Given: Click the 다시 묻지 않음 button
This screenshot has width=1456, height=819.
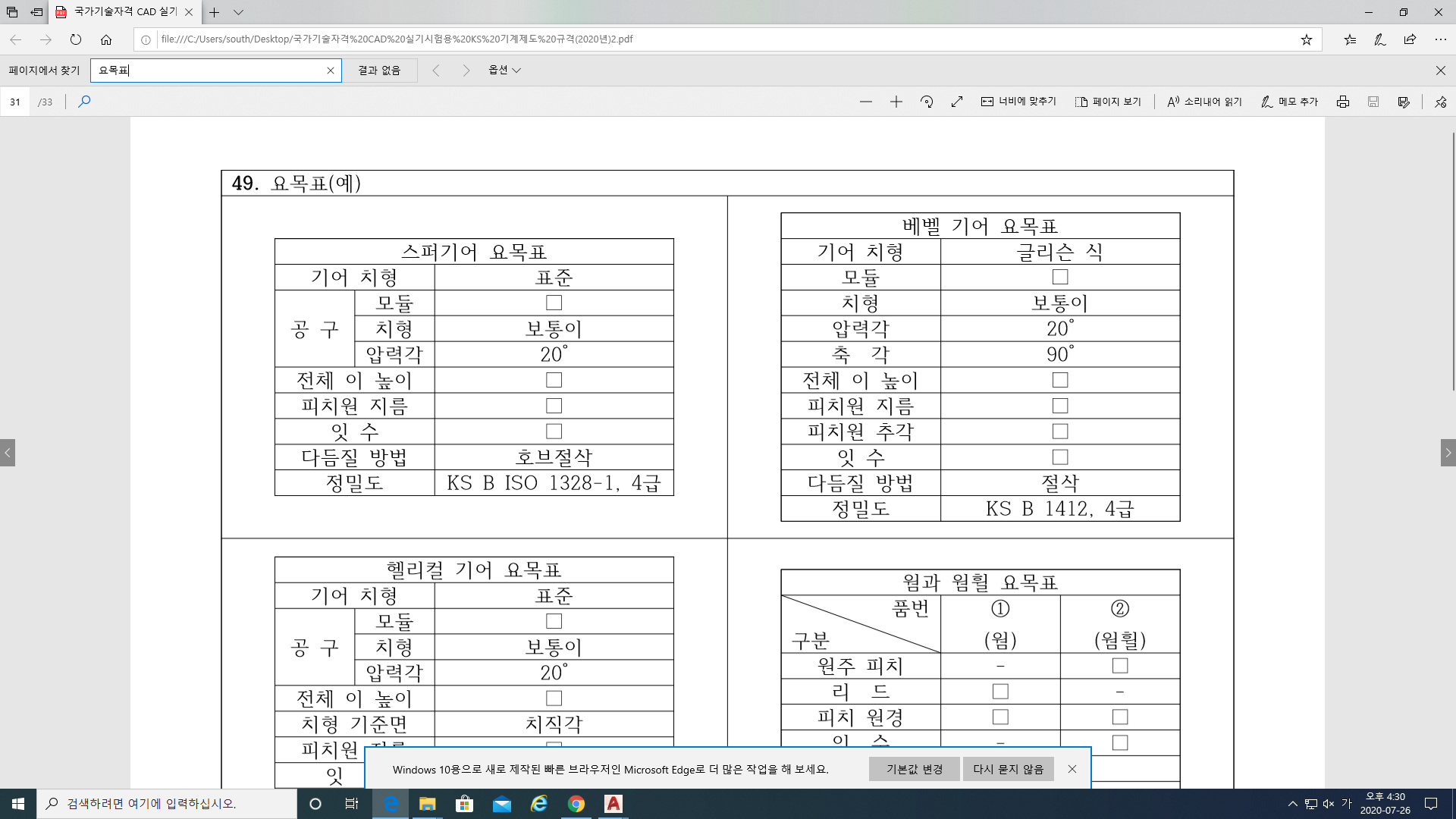Looking at the screenshot, I should 1008,769.
